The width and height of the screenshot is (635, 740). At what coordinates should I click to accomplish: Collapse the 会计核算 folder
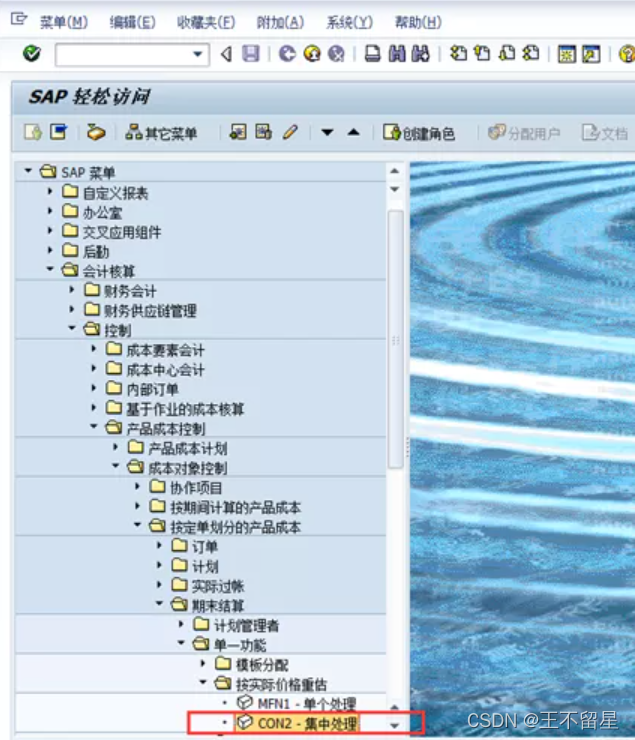[50, 269]
